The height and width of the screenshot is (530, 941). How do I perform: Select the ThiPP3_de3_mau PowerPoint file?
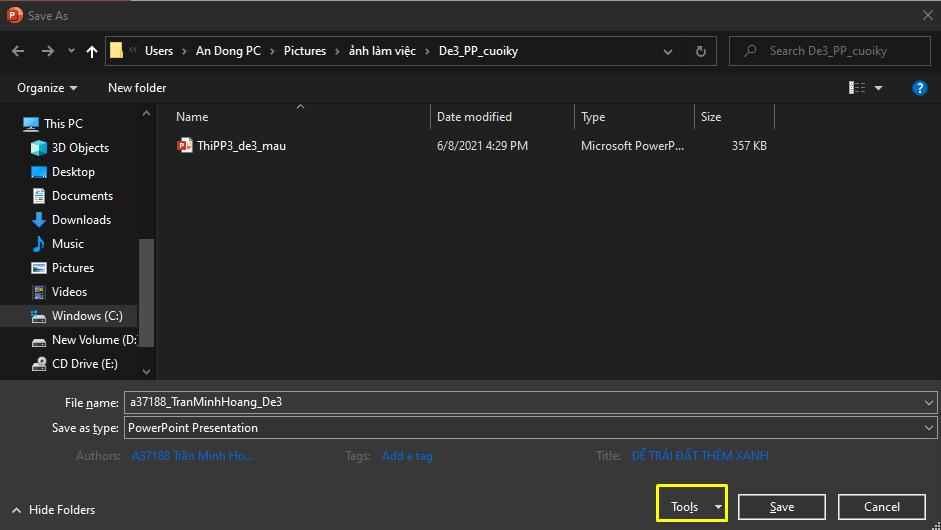click(241, 146)
